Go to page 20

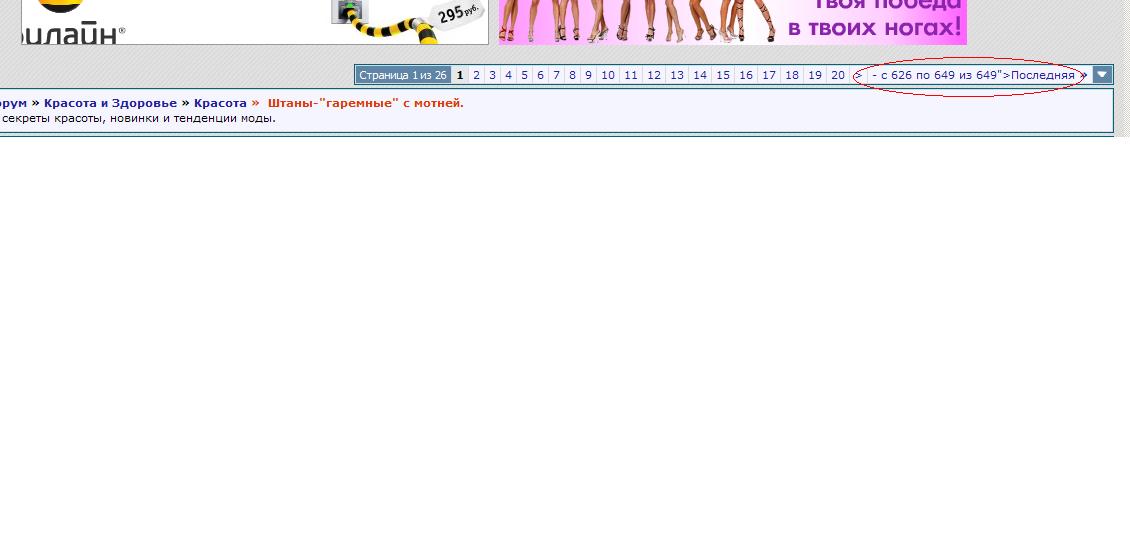click(x=837, y=75)
